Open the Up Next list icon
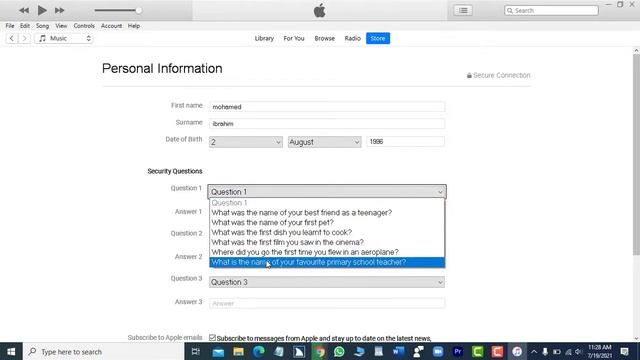 tap(463, 10)
